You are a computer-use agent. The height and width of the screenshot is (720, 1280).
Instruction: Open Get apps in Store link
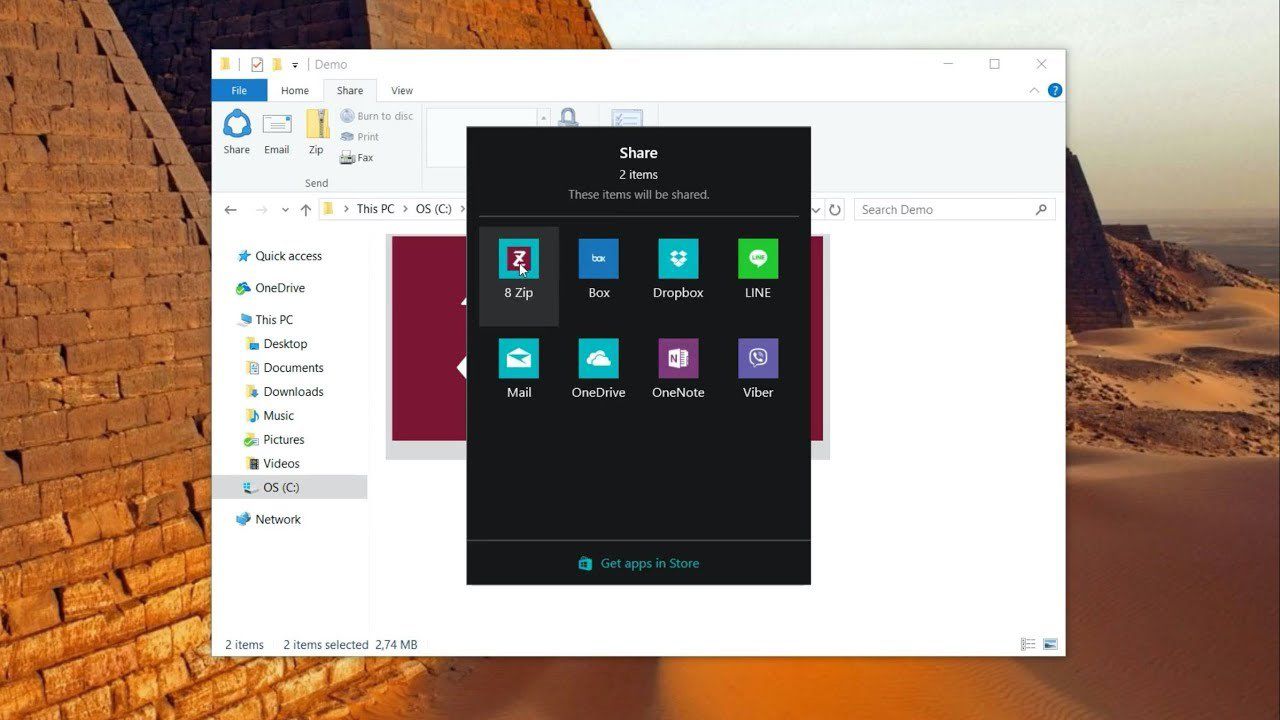639,563
